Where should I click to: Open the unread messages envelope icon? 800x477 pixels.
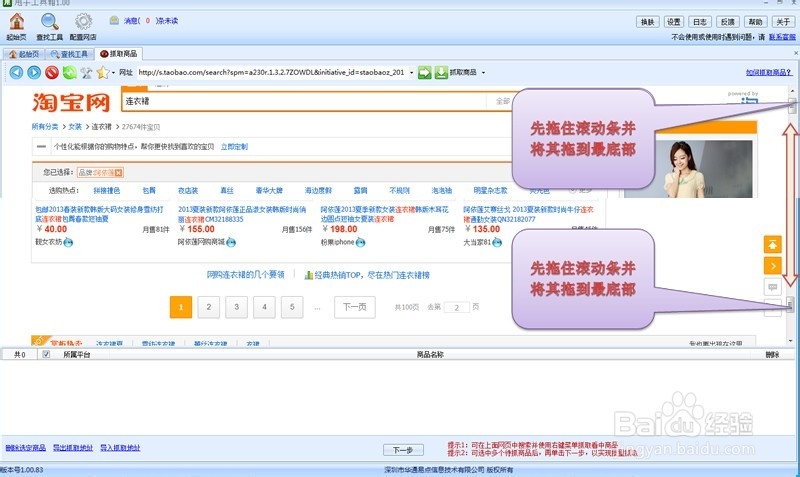[114, 20]
